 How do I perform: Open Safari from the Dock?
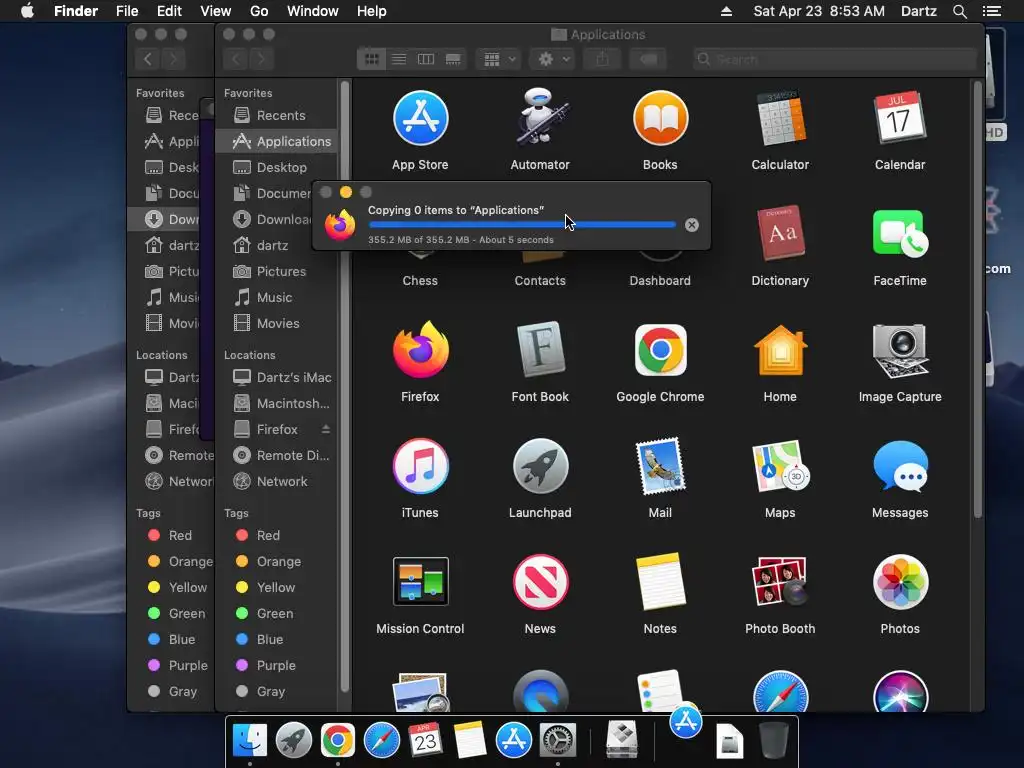coord(381,741)
